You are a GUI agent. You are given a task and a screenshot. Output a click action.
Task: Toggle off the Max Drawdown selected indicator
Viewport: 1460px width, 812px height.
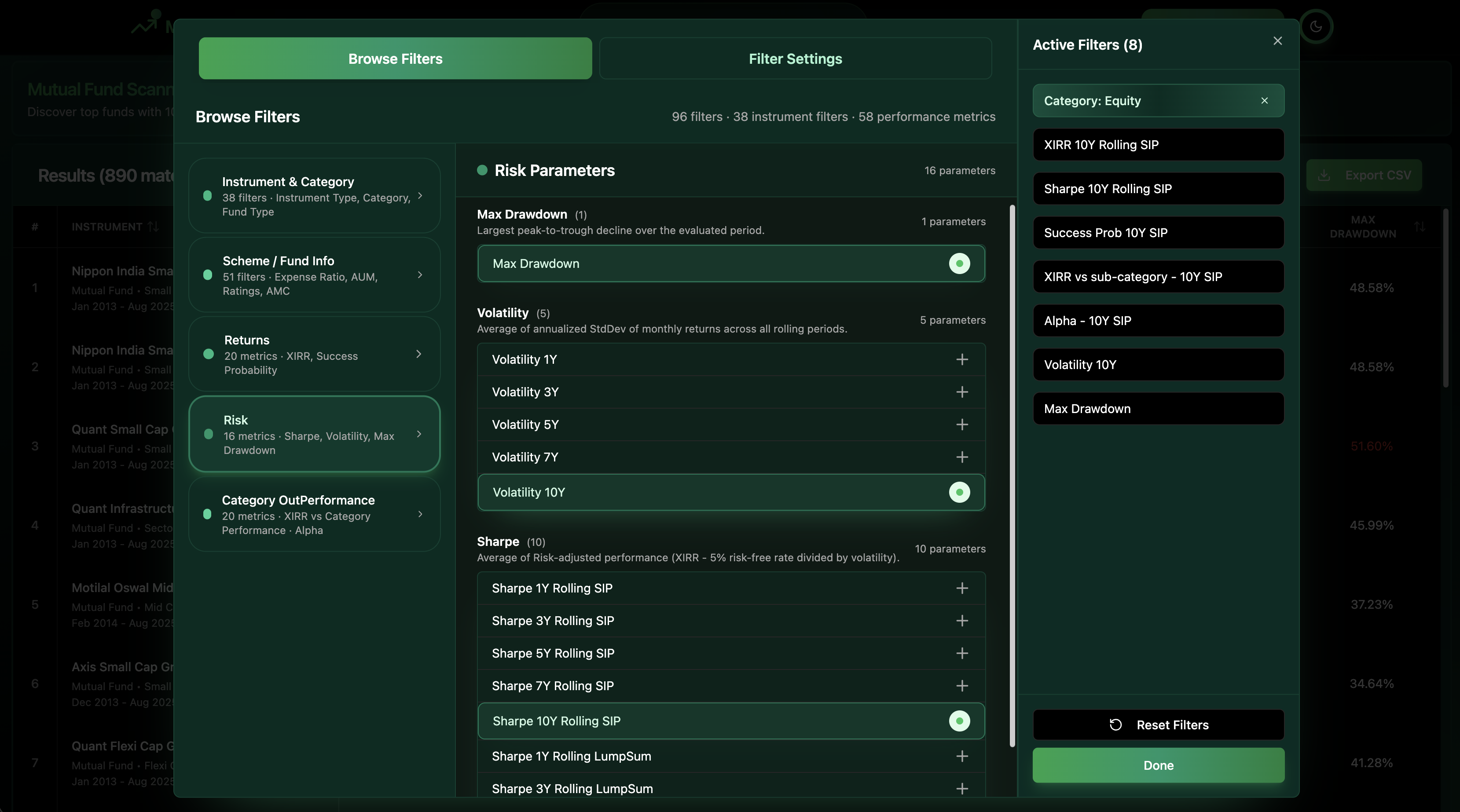[x=959, y=263]
